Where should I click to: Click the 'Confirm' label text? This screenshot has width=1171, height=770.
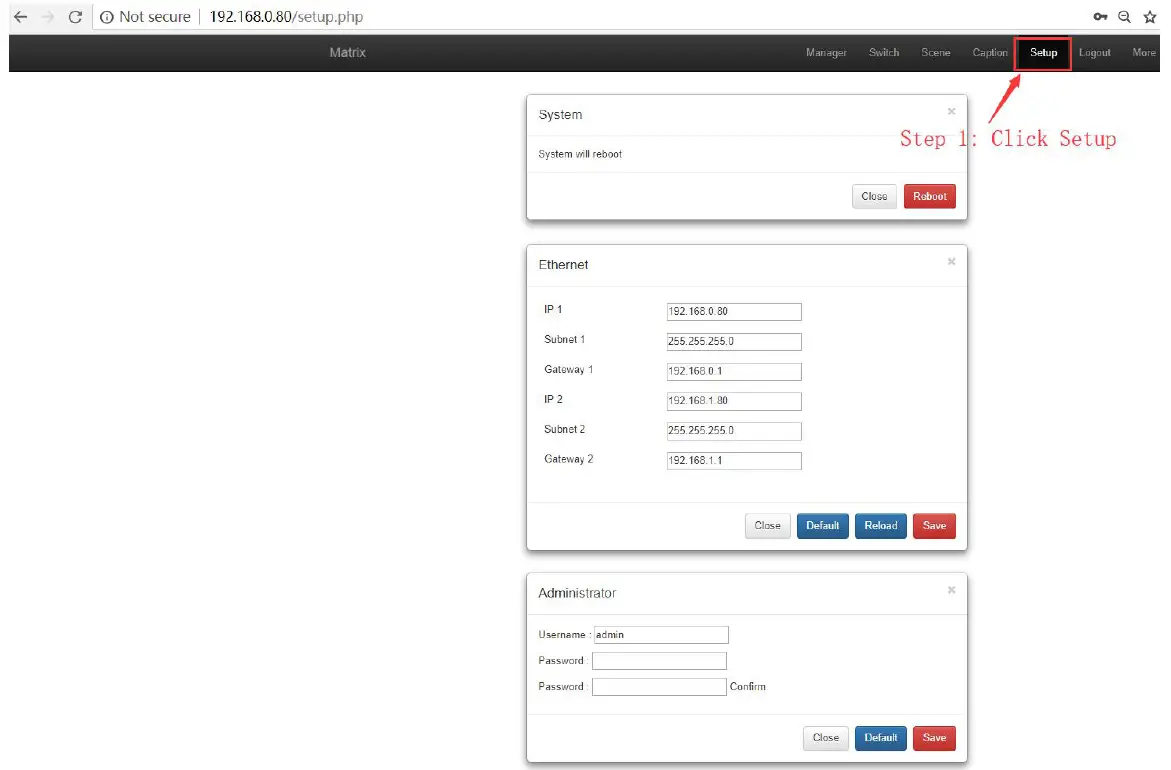click(x=748, y=686)
